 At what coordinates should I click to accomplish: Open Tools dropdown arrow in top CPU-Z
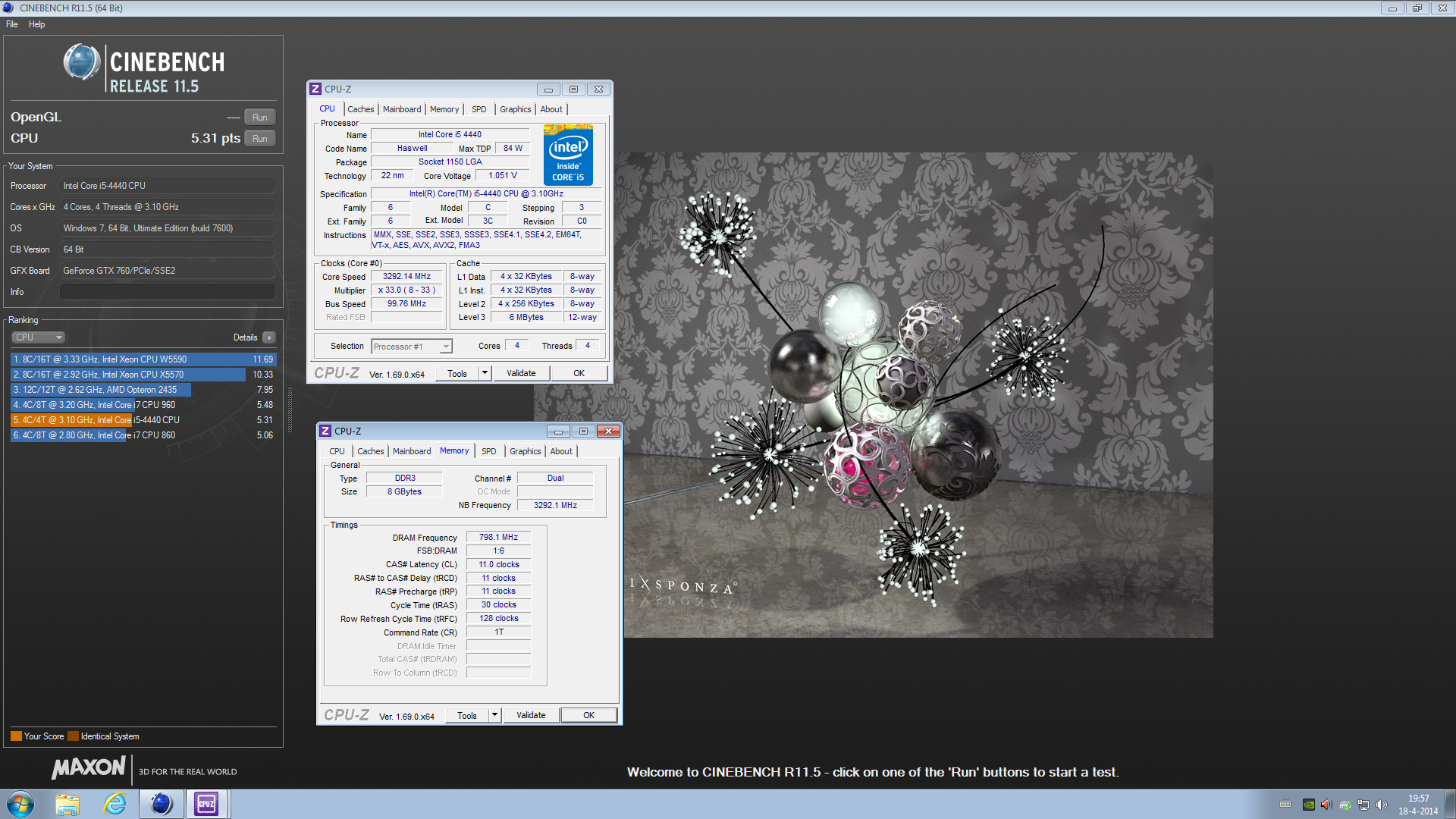[x=485, y=373]
